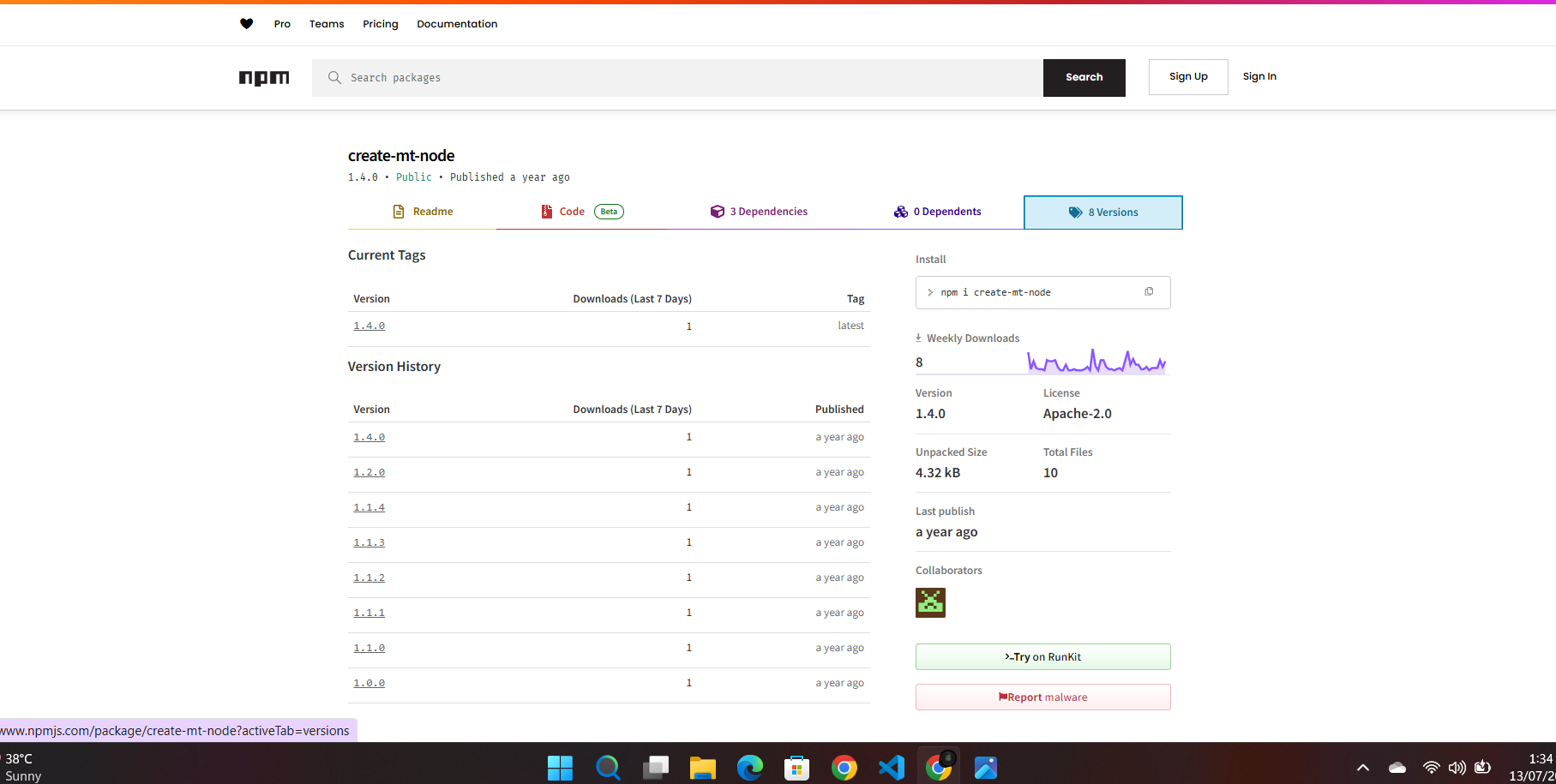Open version 1.1.3 link
The width and height of the screenshot is (1556, 784).
tap(369, 542)
